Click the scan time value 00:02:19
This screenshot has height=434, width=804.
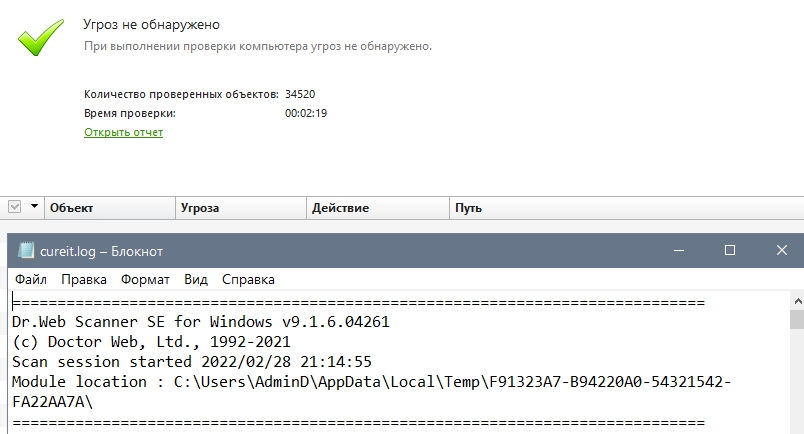(x=306, y=113)
